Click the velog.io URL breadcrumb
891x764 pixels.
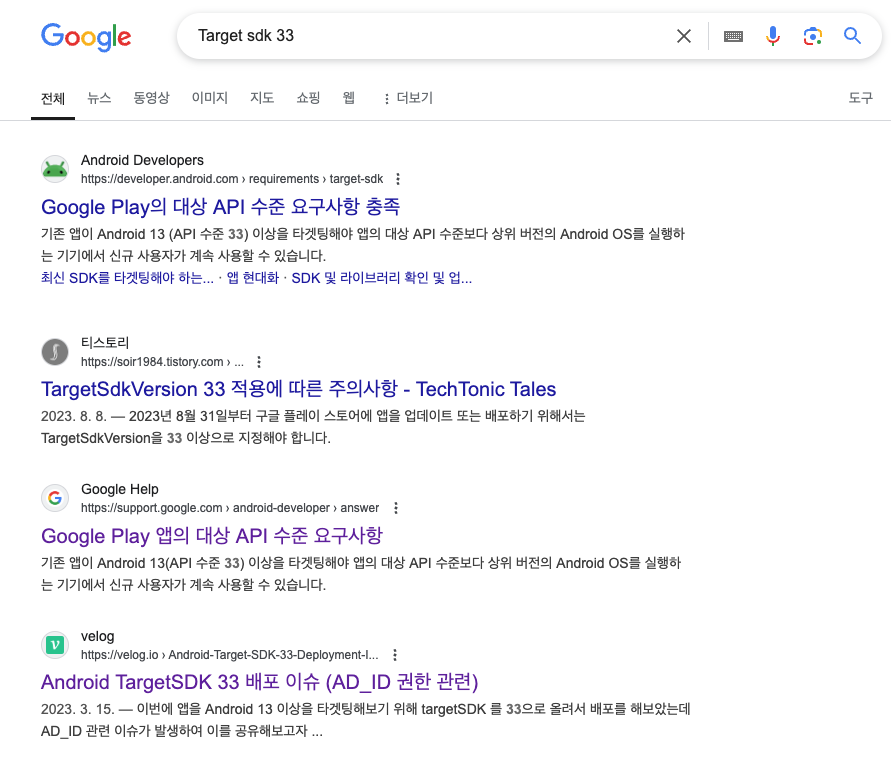[230, 655]
